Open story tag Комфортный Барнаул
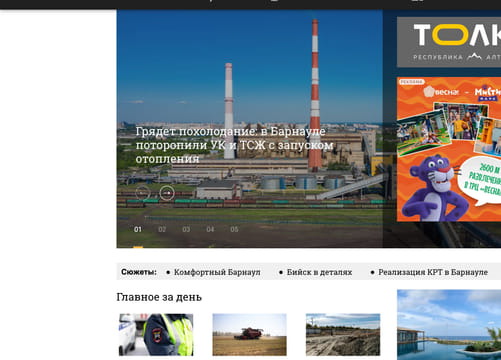Screen dimensions: 501x360 pyautogui.click(x=217, y=272)
